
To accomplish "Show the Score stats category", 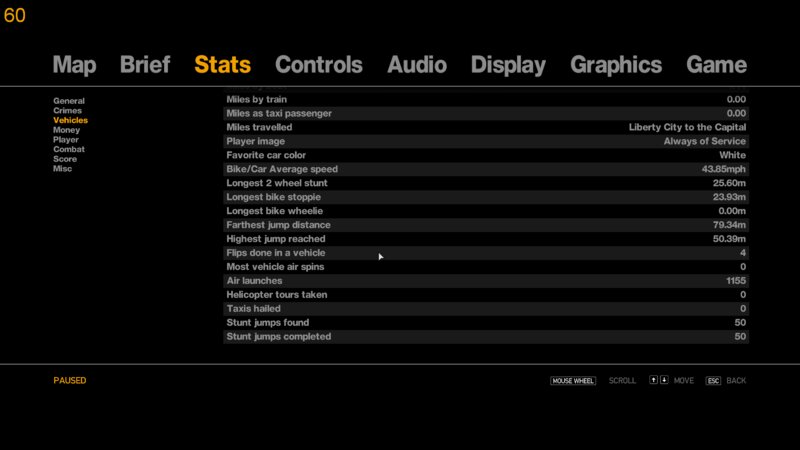I will (65, 159).
